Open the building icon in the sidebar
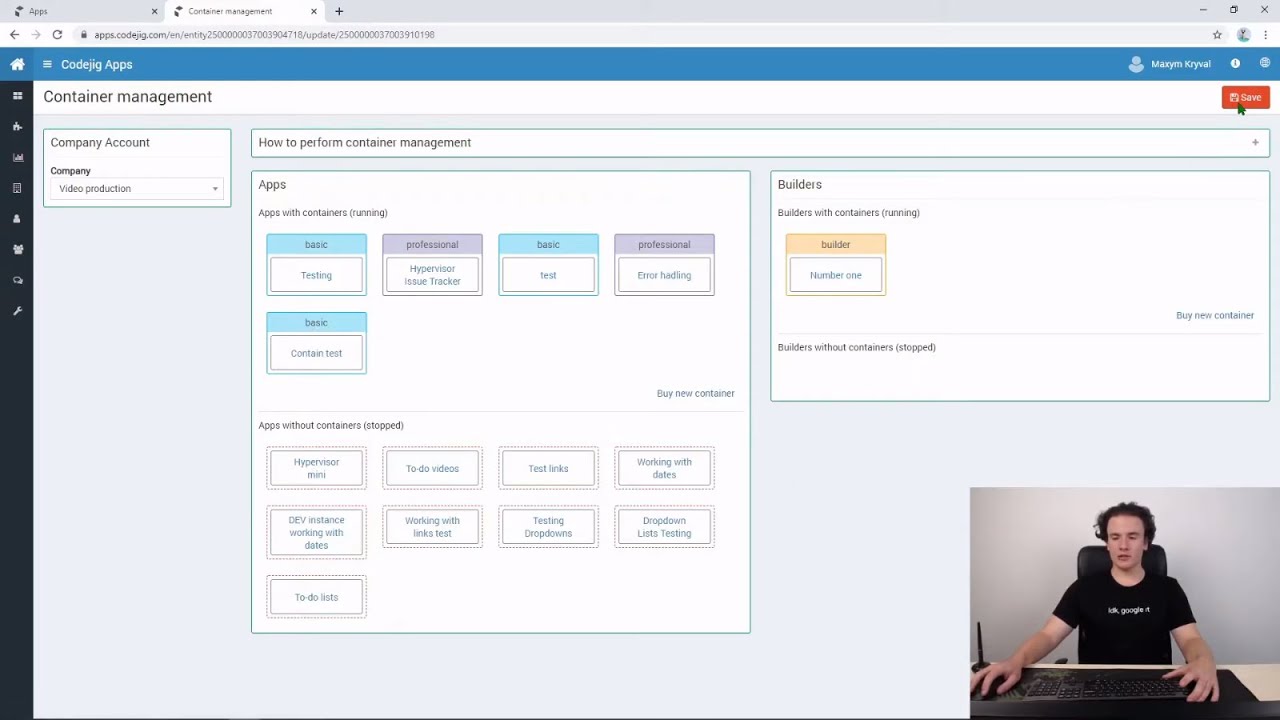 click(17, 188)
